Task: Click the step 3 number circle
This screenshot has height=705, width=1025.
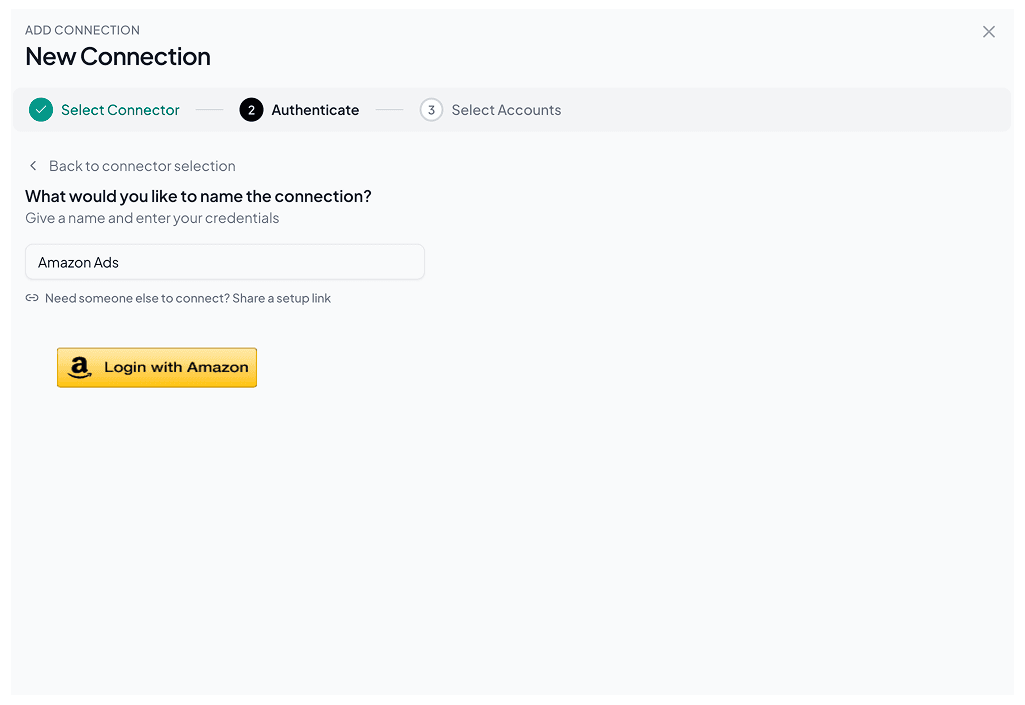Action: (431, 110)
